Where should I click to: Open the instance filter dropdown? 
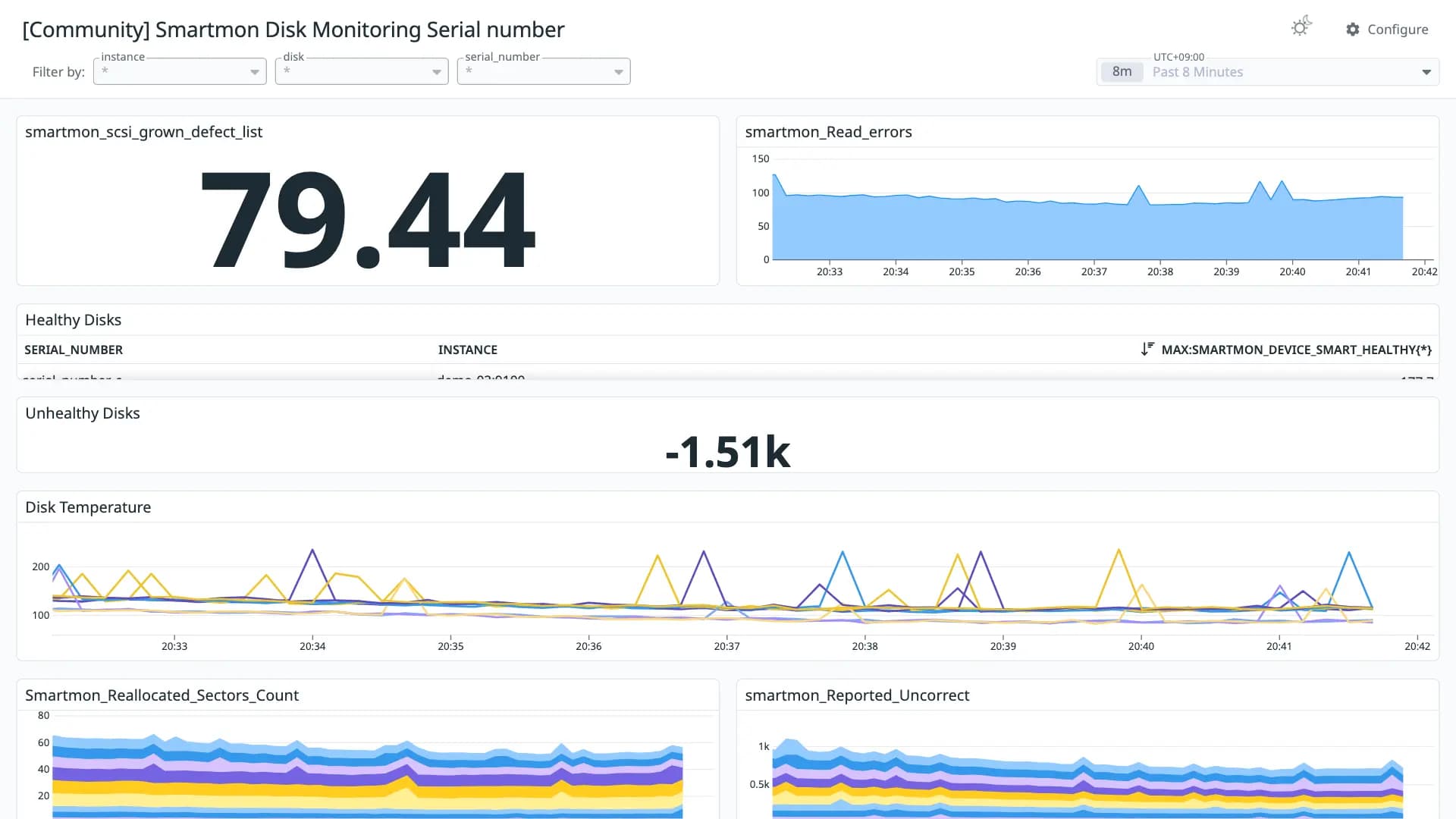(x=180, y=71)
